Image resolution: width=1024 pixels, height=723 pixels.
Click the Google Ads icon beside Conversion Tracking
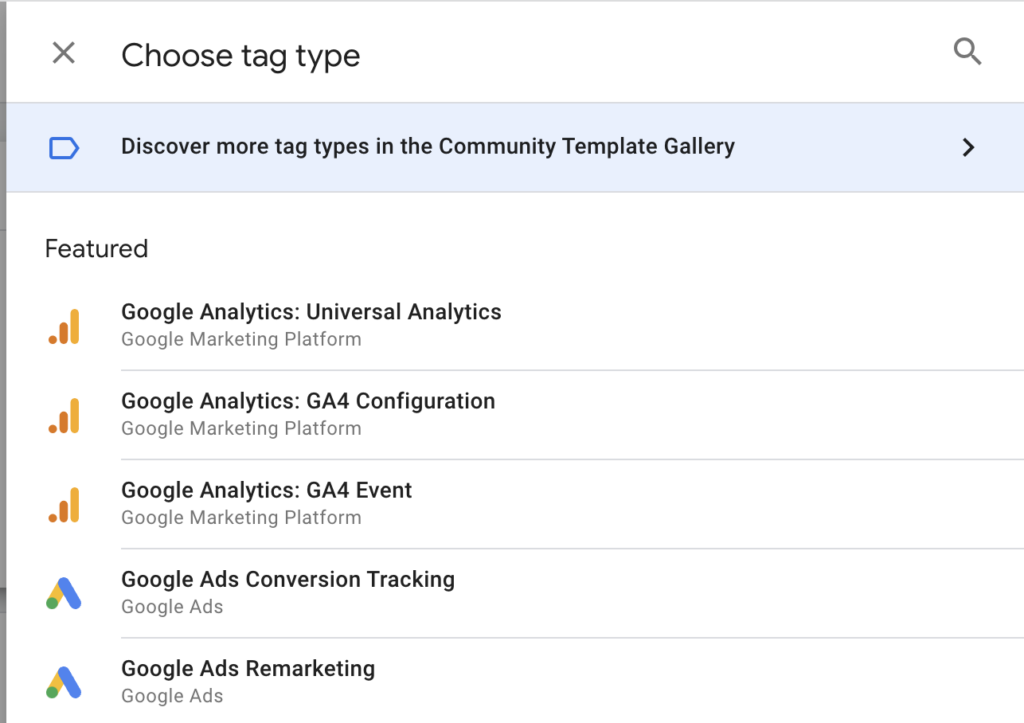tap(64, 592)
